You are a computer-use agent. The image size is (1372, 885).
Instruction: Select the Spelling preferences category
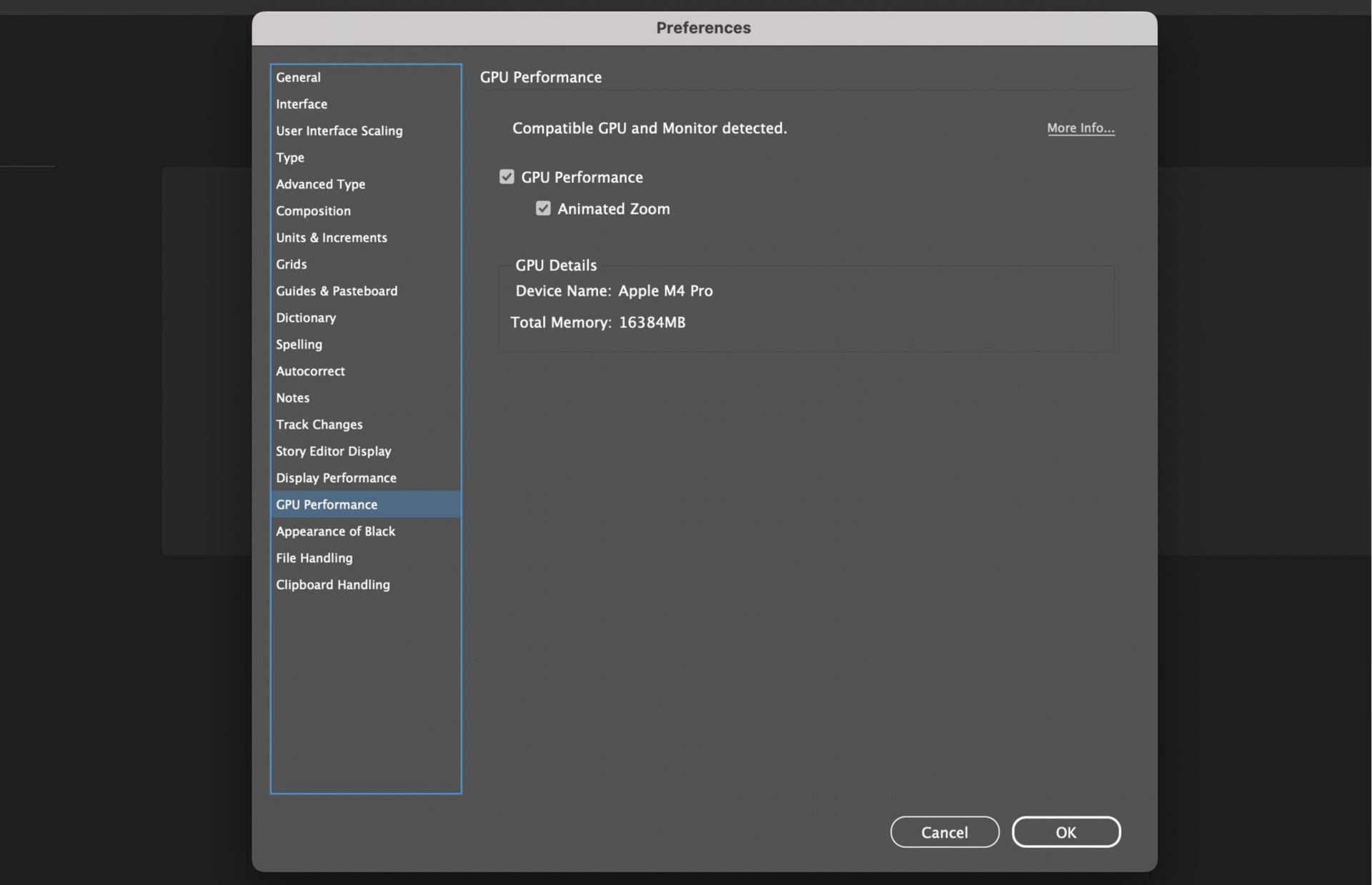point(299,344)
